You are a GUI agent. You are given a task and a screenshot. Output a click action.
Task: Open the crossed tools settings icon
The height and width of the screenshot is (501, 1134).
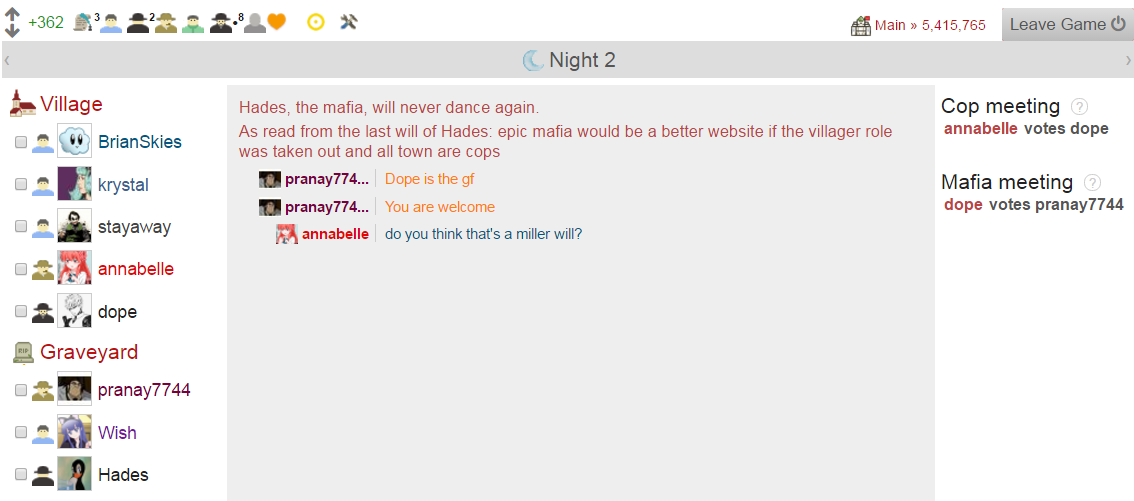(349, 22)
